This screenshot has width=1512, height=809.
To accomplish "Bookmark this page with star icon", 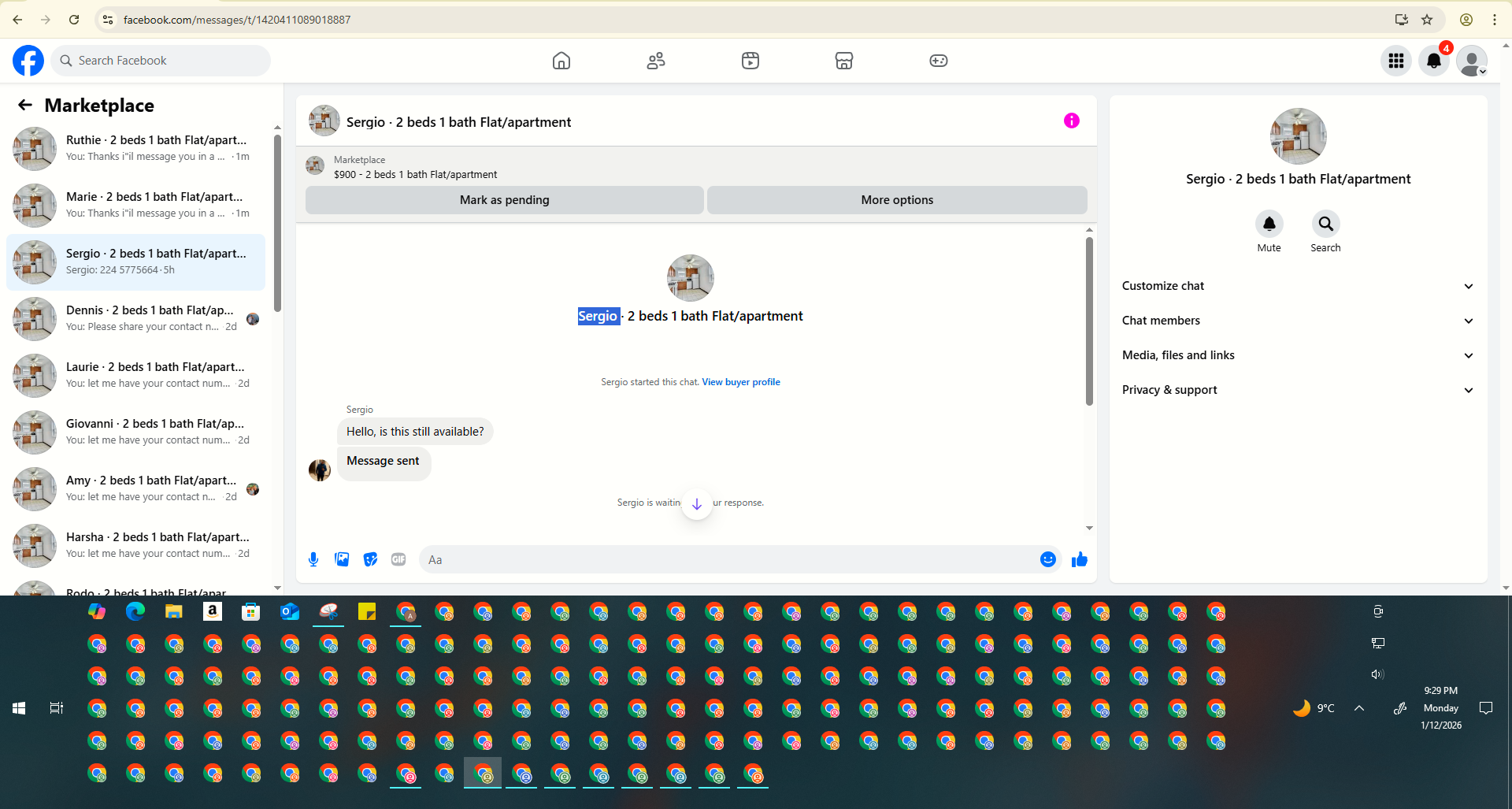I will (1426, 20).
